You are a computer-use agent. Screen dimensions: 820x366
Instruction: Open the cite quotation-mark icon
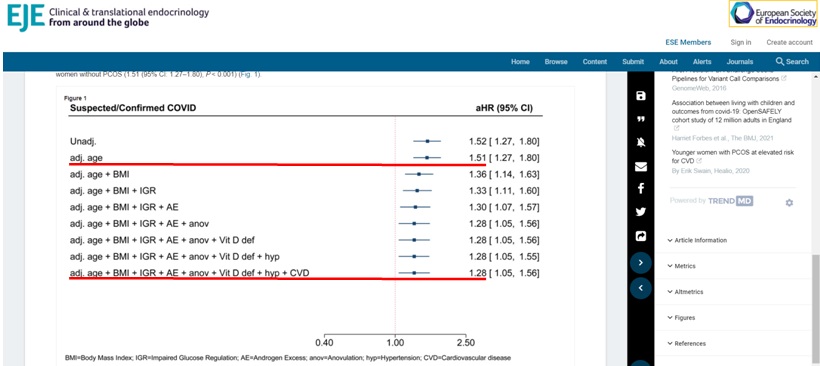[641, 119]
